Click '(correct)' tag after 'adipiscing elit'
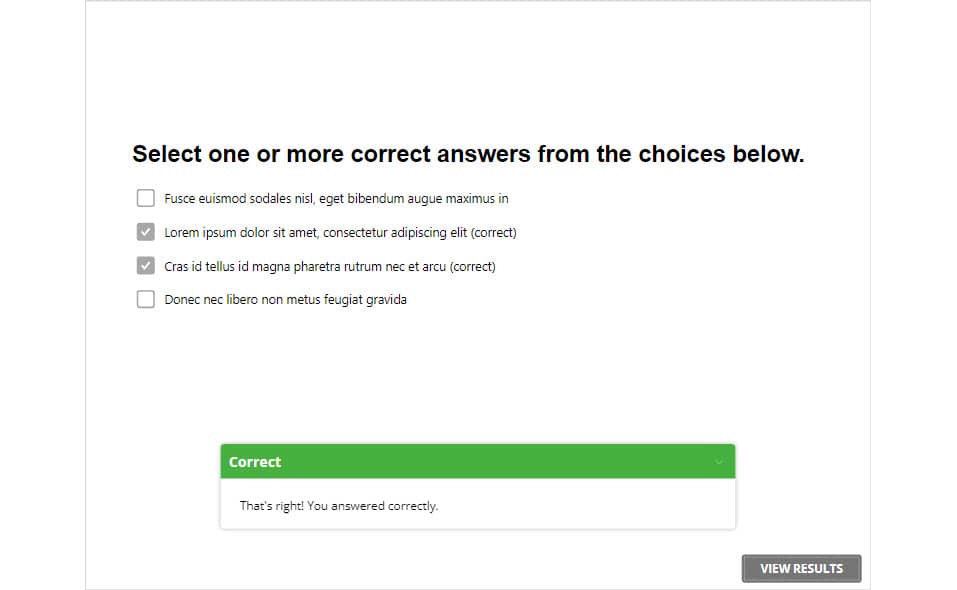 (x=493, y=233)
